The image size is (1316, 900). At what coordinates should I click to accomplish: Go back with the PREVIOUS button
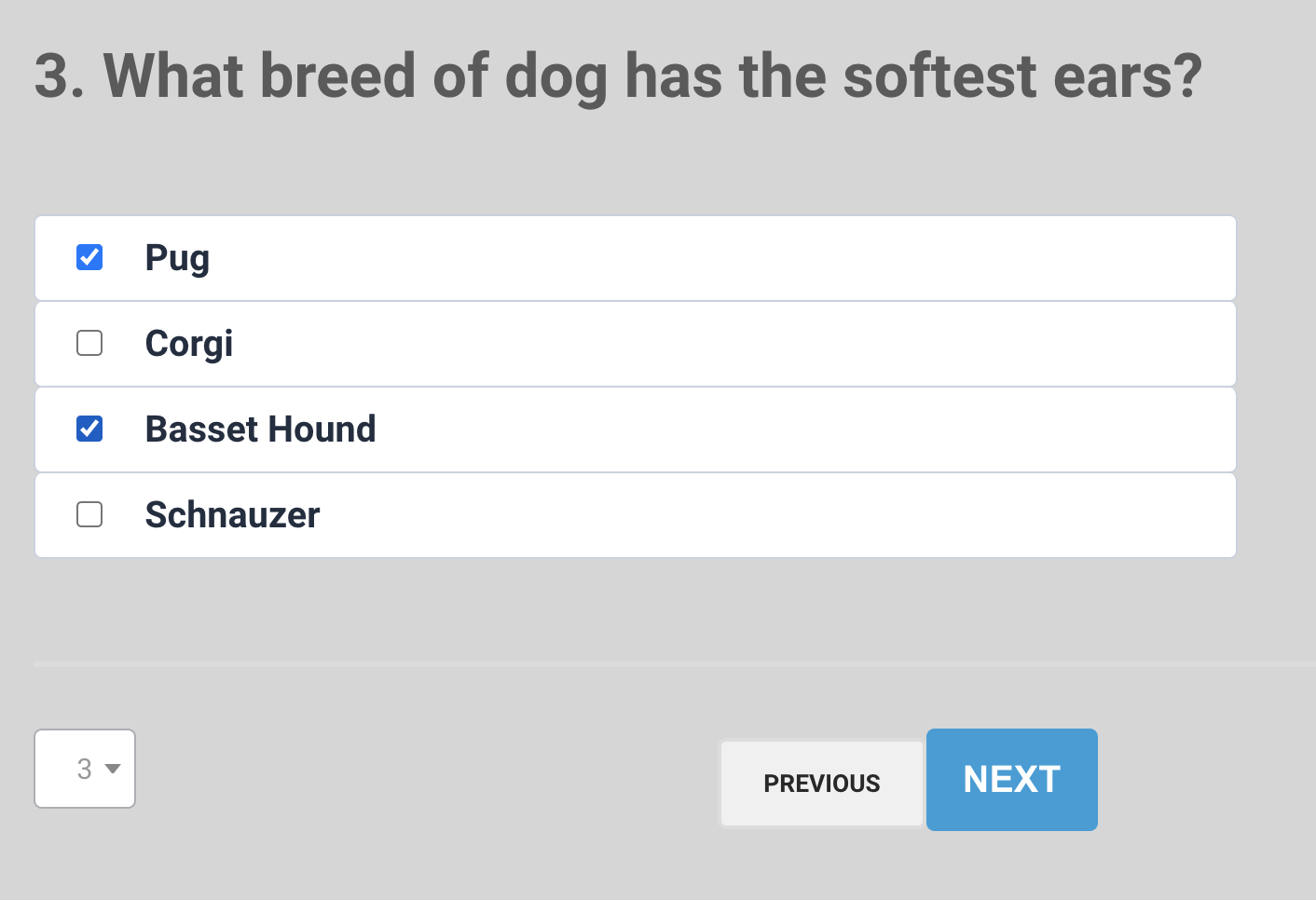pyautogui.click(x=821, y=784)
